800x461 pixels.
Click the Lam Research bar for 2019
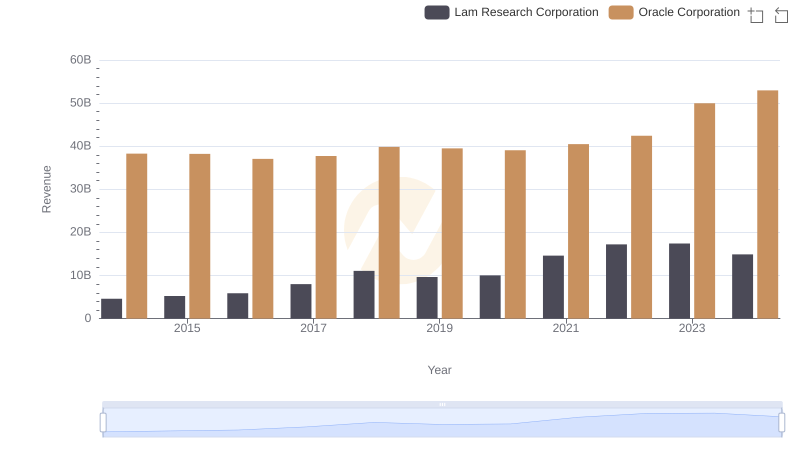[x=427, y=298]
